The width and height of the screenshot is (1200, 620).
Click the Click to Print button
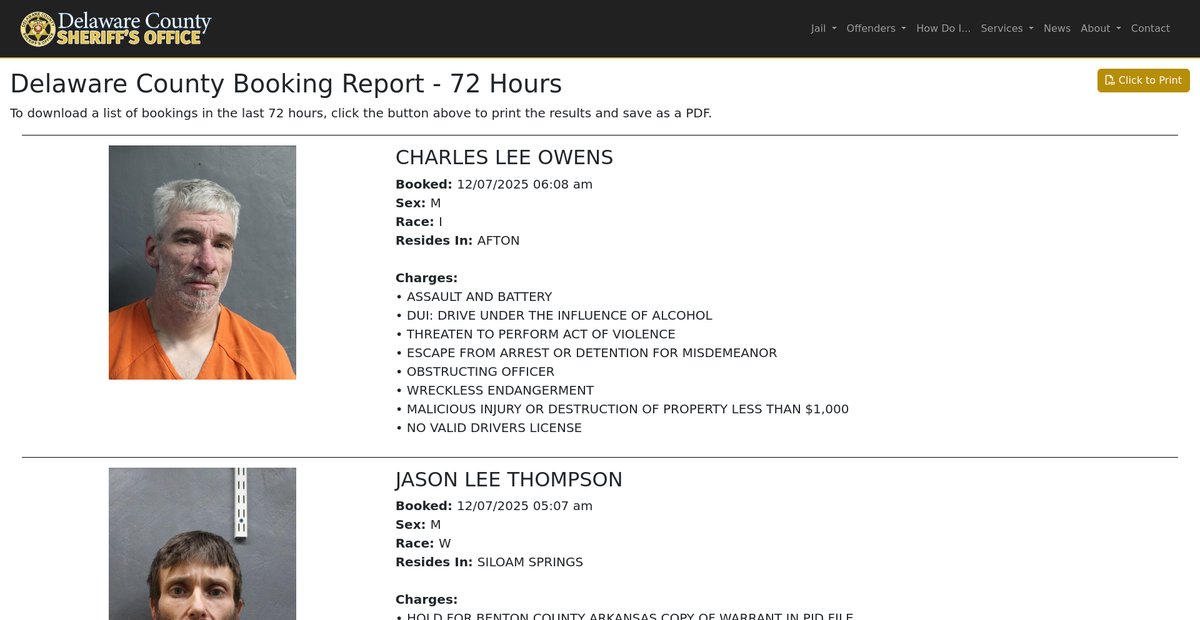pyautogui.click(x=1143, y=80)
